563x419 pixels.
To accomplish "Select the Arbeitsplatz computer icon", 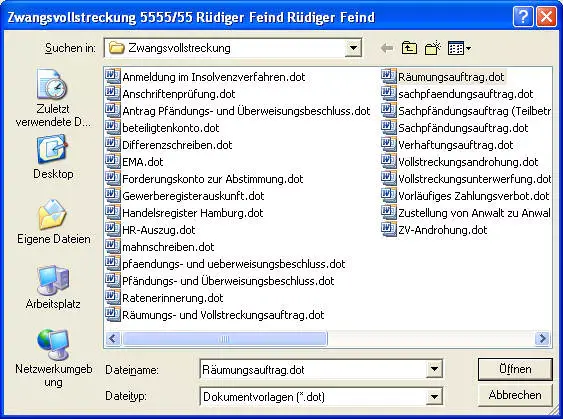I will [52, 287].
